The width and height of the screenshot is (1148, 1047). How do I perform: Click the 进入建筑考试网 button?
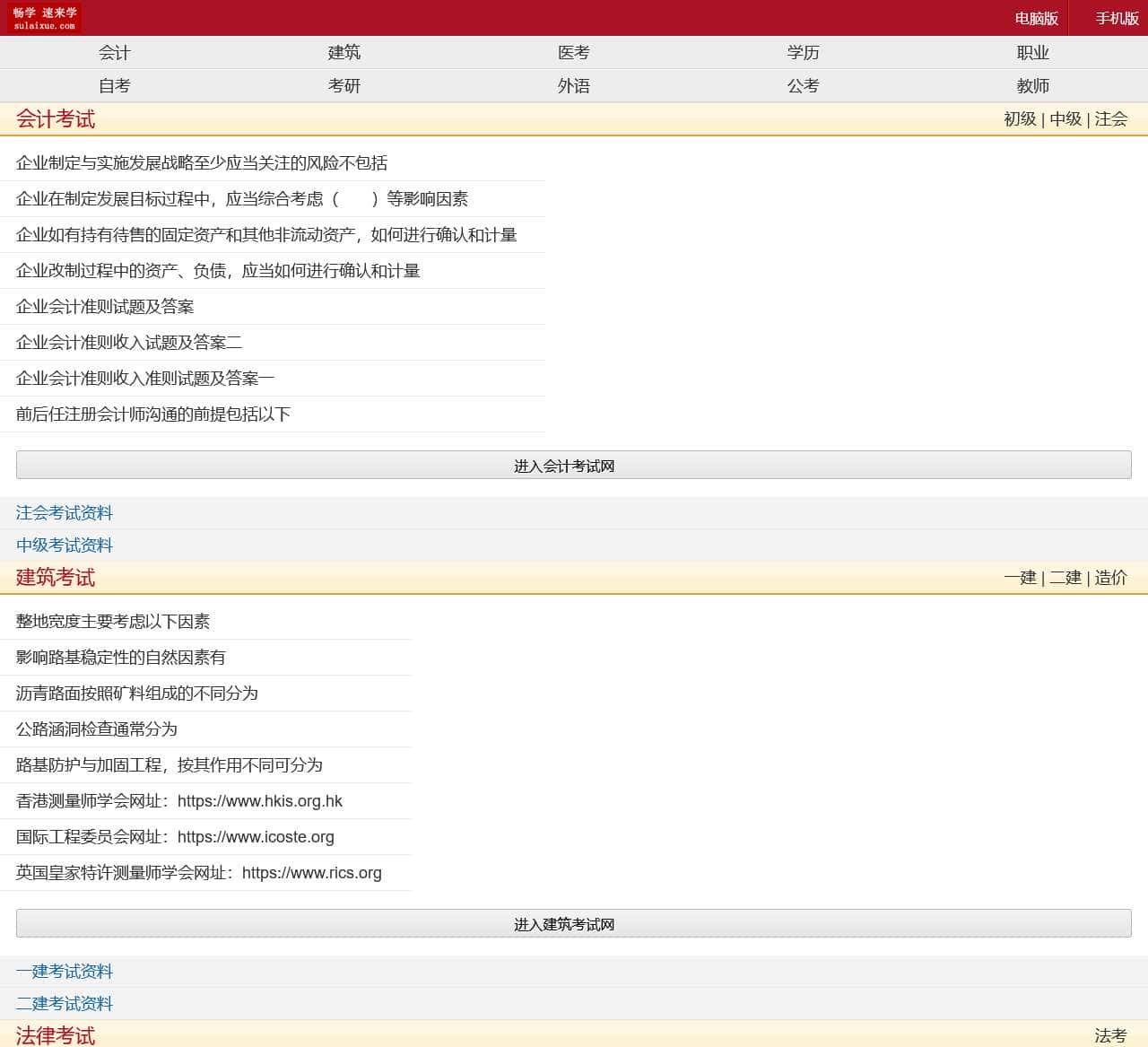point(574,923)
